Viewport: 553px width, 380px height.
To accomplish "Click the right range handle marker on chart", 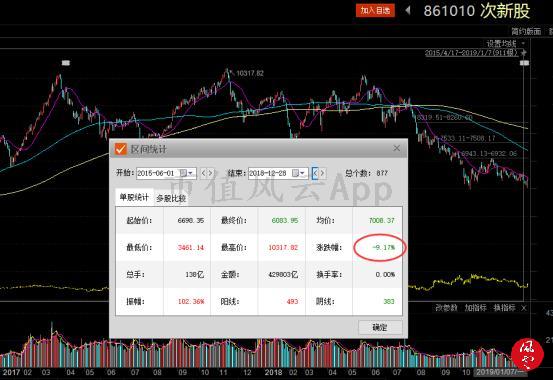I will tap(524, 63).
